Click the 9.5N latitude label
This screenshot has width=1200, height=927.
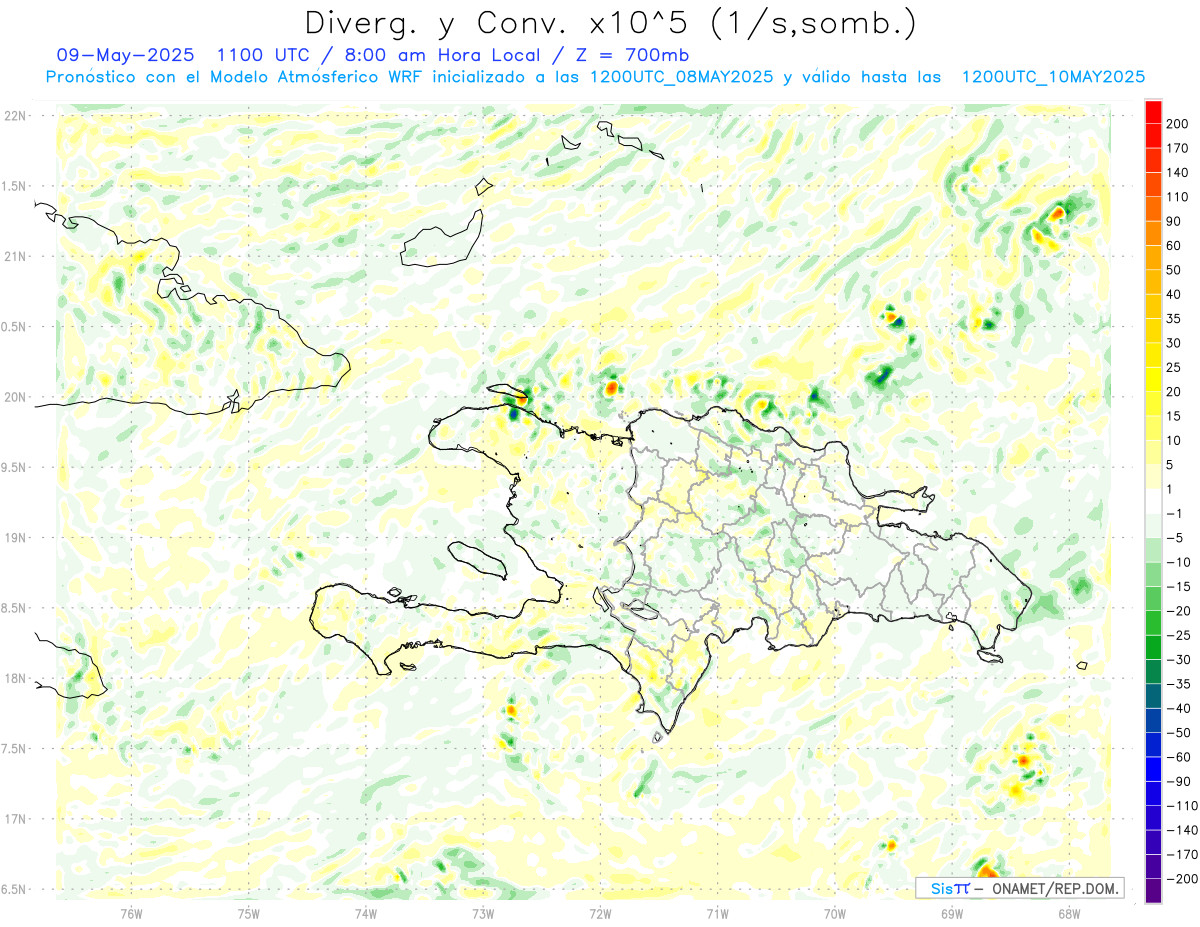coord(15,467)
